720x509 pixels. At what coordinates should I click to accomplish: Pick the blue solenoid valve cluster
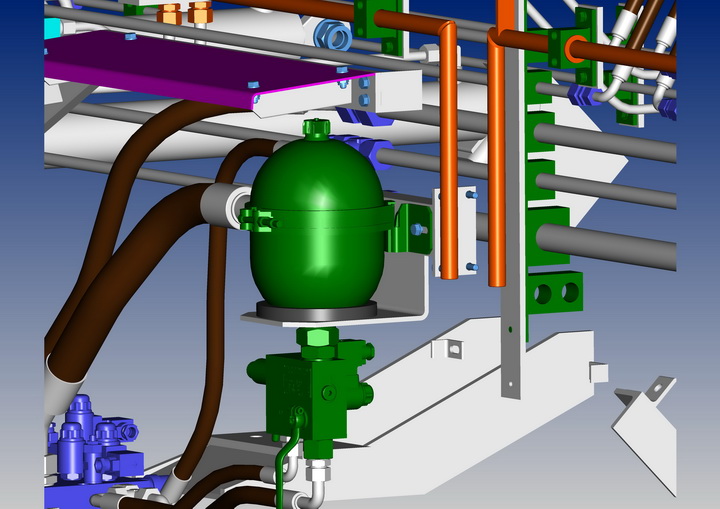(94, 441)
